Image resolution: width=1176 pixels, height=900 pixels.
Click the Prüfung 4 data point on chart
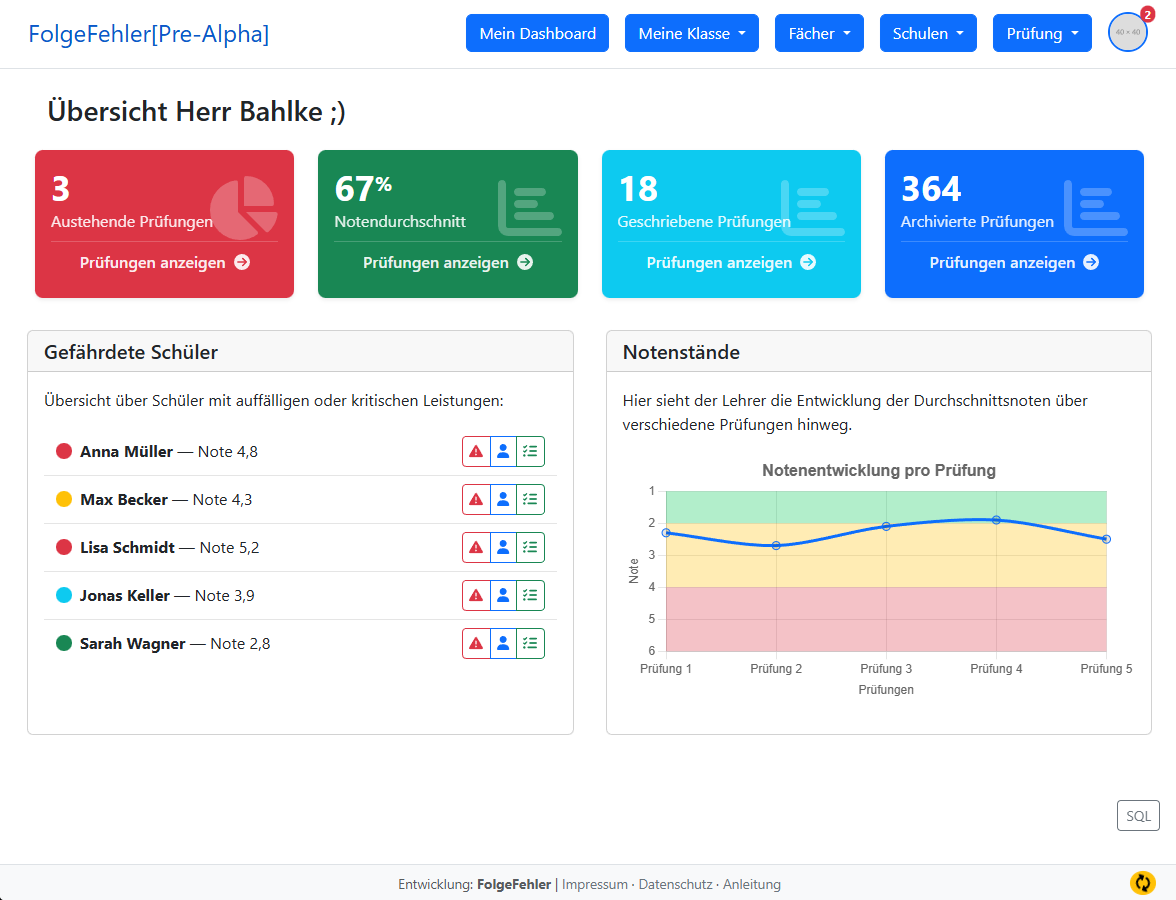click(x=996, y=520)
